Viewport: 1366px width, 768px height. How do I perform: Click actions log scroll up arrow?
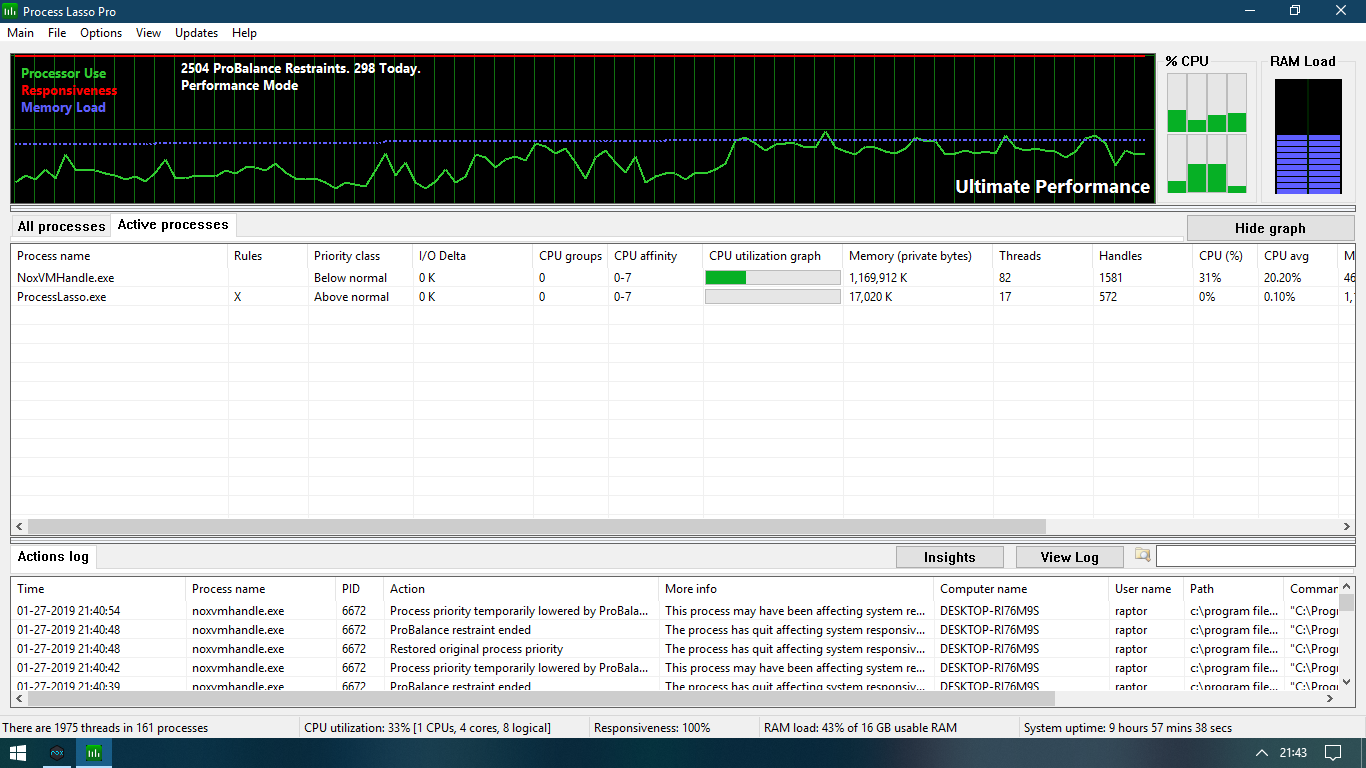pos(1347,586)
